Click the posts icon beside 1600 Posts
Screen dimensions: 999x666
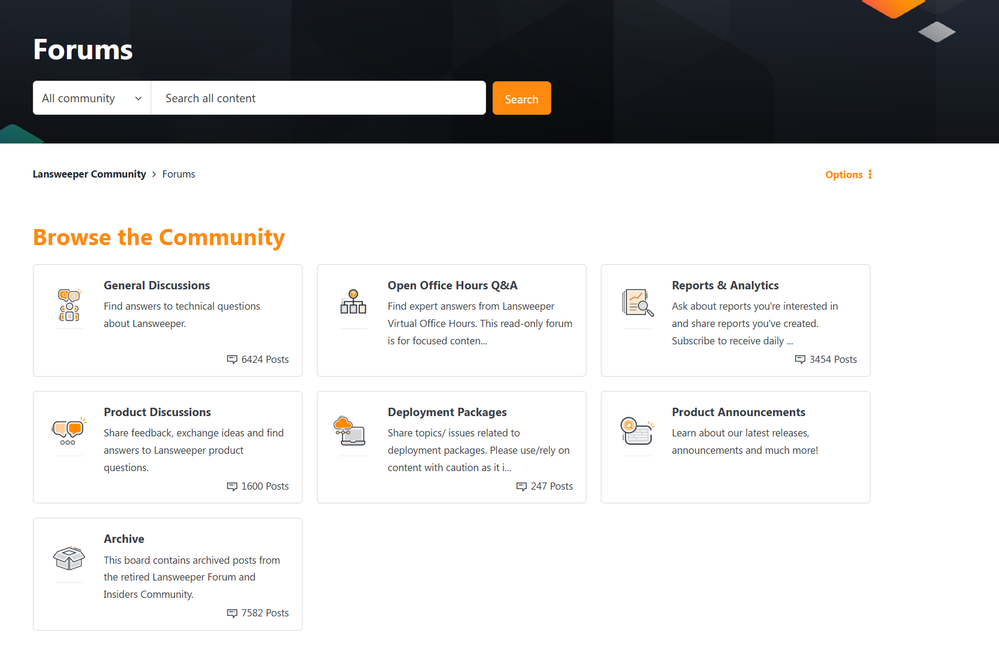click(232, 486)
